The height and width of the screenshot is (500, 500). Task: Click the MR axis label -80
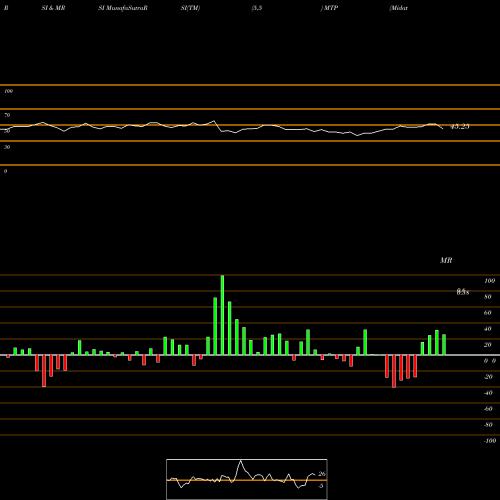pos(488,425)
